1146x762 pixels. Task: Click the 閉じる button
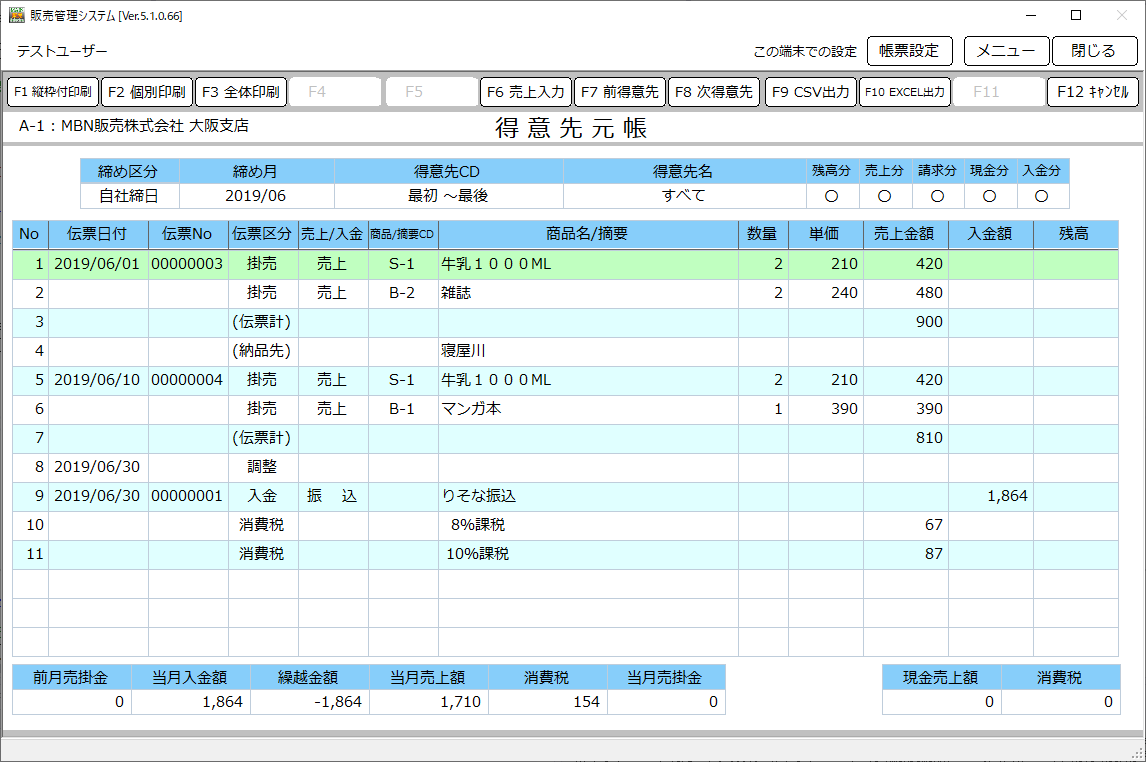click(1093, 51)
